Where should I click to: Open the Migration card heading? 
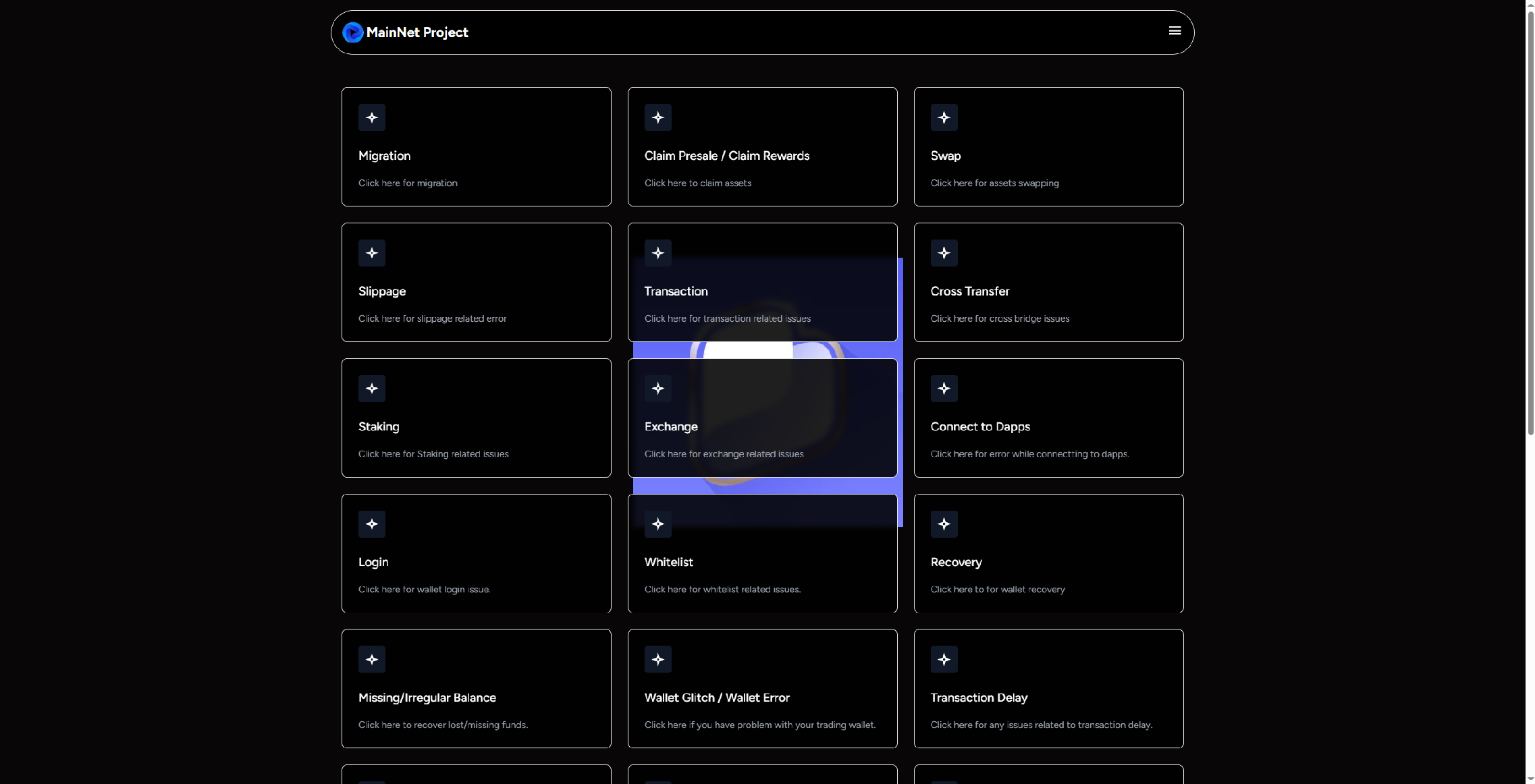(x=385, y=156)
